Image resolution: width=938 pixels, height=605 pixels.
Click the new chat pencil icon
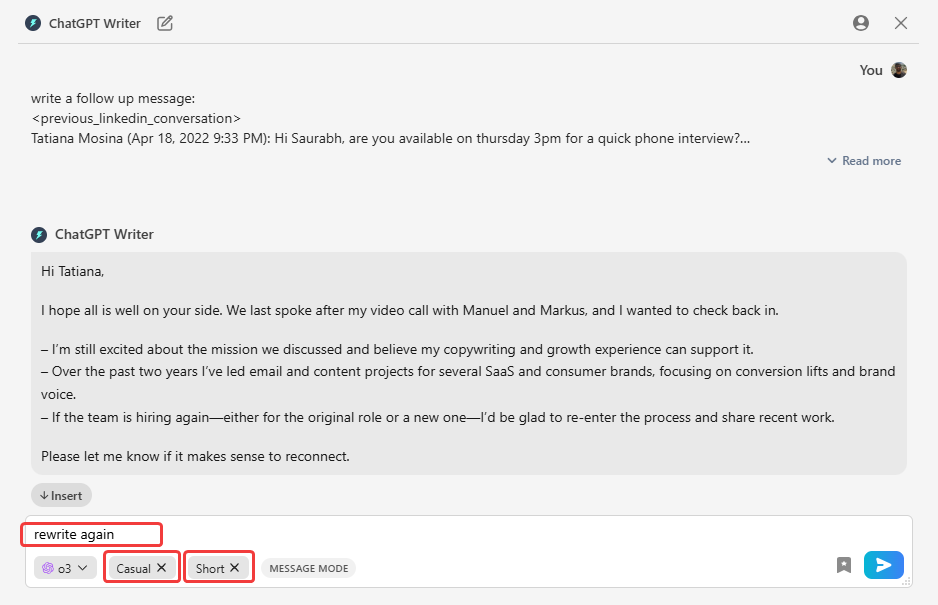point(165,23)
